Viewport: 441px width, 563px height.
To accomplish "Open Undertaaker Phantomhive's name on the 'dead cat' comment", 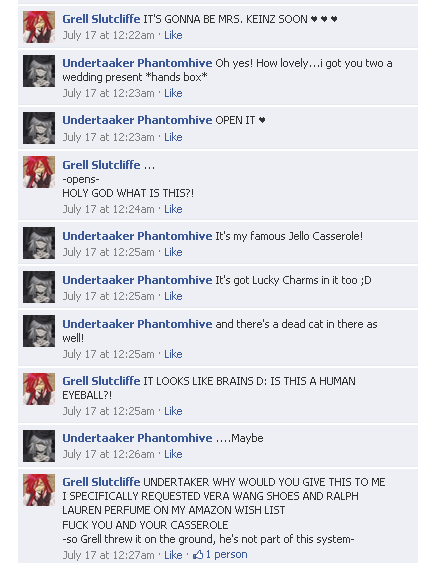I will pos(137,324).
